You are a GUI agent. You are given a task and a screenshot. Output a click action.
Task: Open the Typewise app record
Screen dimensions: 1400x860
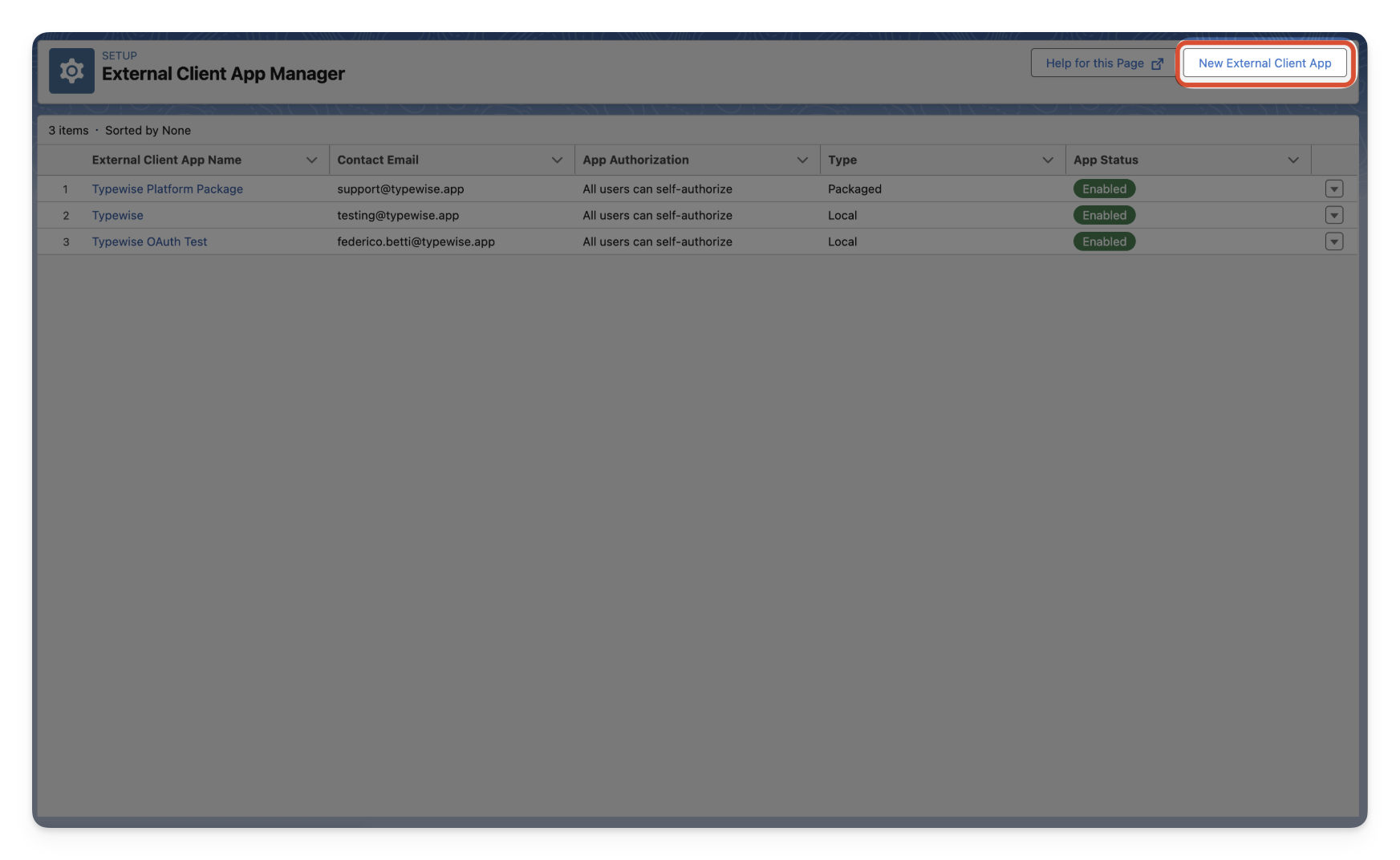(117, 215)
